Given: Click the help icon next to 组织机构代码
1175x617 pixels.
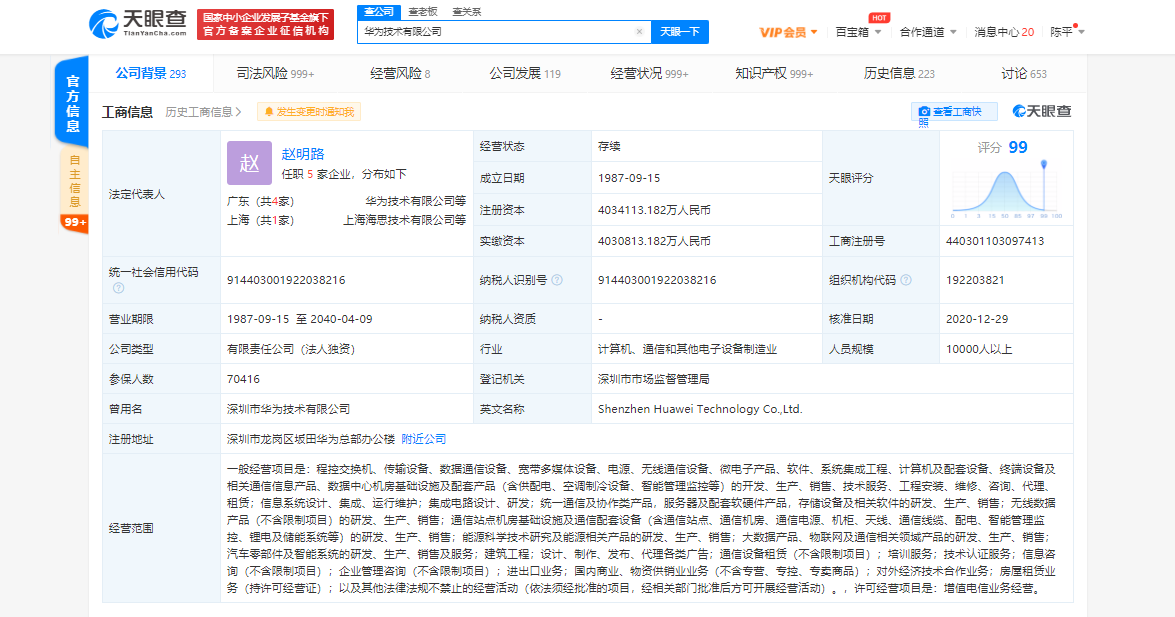Looking at the screenshot, I should 906,280.
